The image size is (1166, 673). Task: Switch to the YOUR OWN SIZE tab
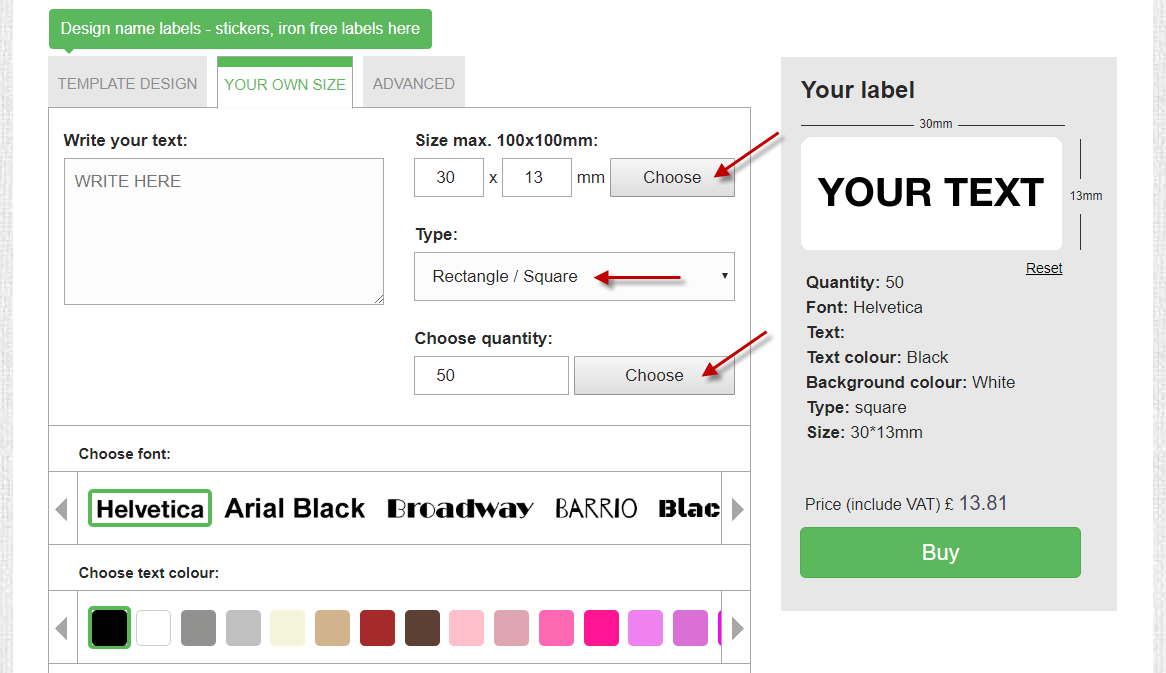point(285,84)
